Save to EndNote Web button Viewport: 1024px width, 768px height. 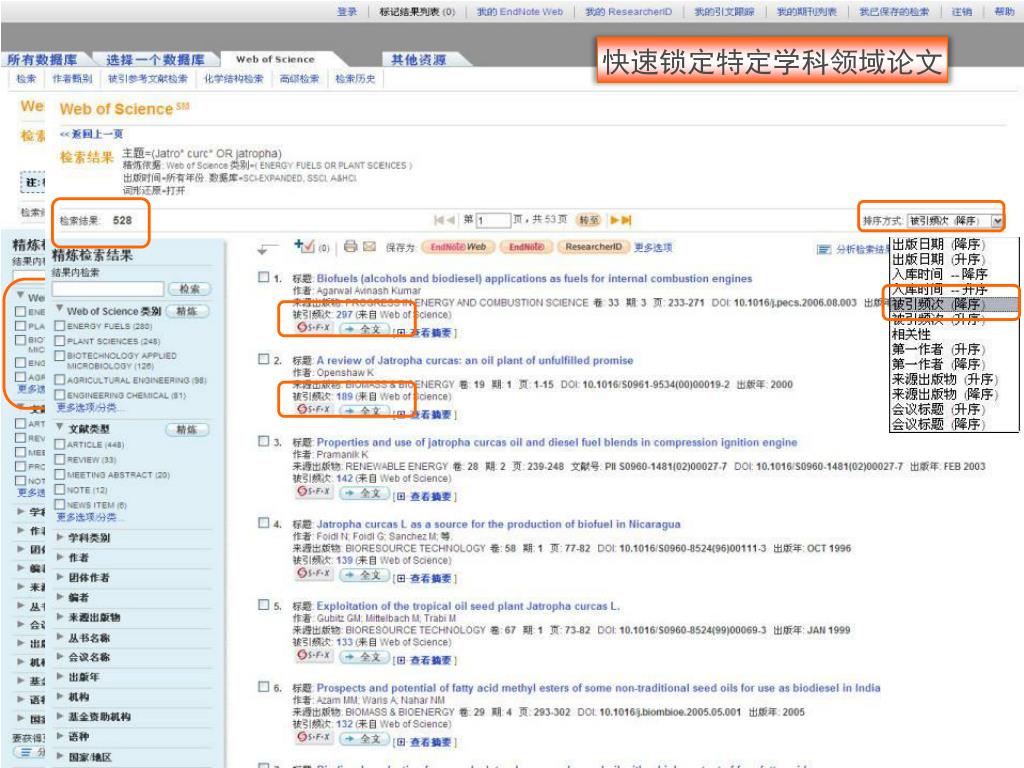coord(458,247)
